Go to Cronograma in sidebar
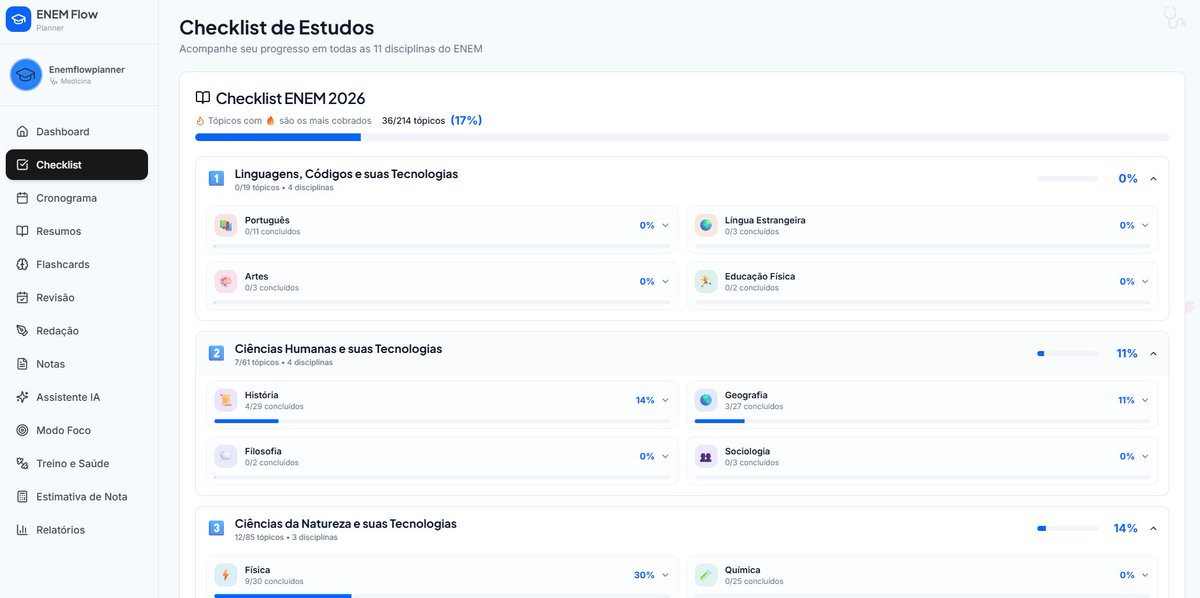The width and height of the screenshot is (1200, 598). tap(77, 198)
